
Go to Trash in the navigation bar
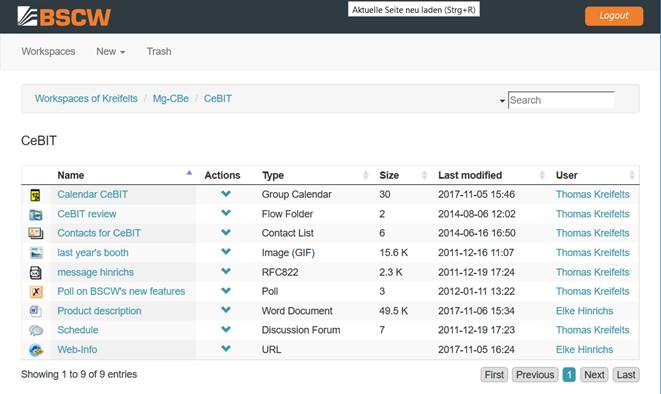tap(159, 51)
